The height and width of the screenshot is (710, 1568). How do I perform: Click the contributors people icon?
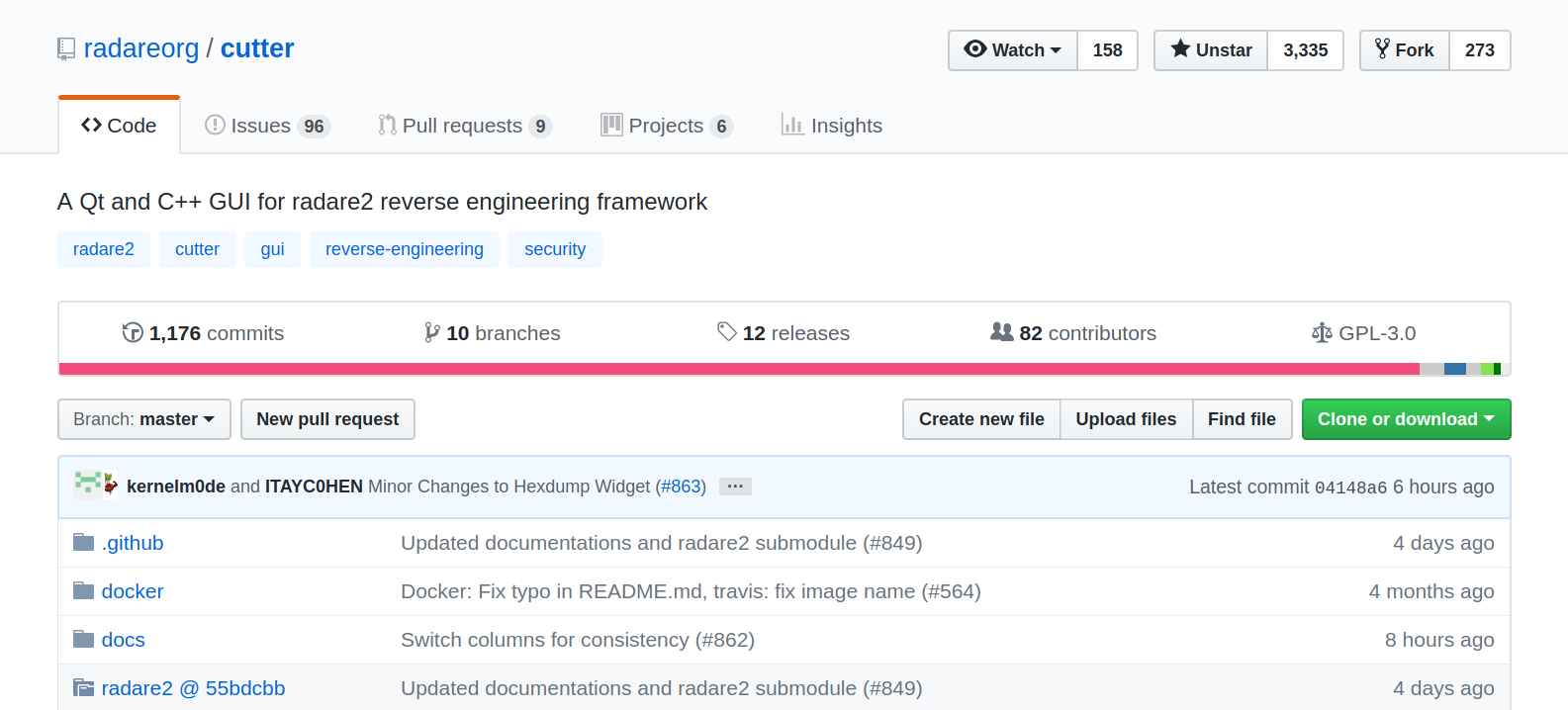pos(1002,331)
